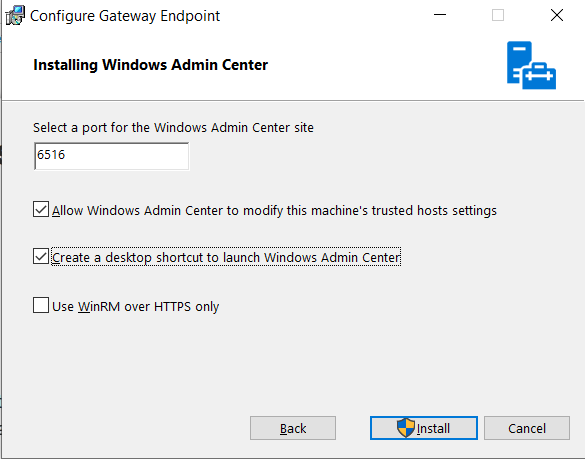Image resolution: width=585 pixels, height=459 pixels.
Task: Start installation with the Install button
Action: (424, 428)
